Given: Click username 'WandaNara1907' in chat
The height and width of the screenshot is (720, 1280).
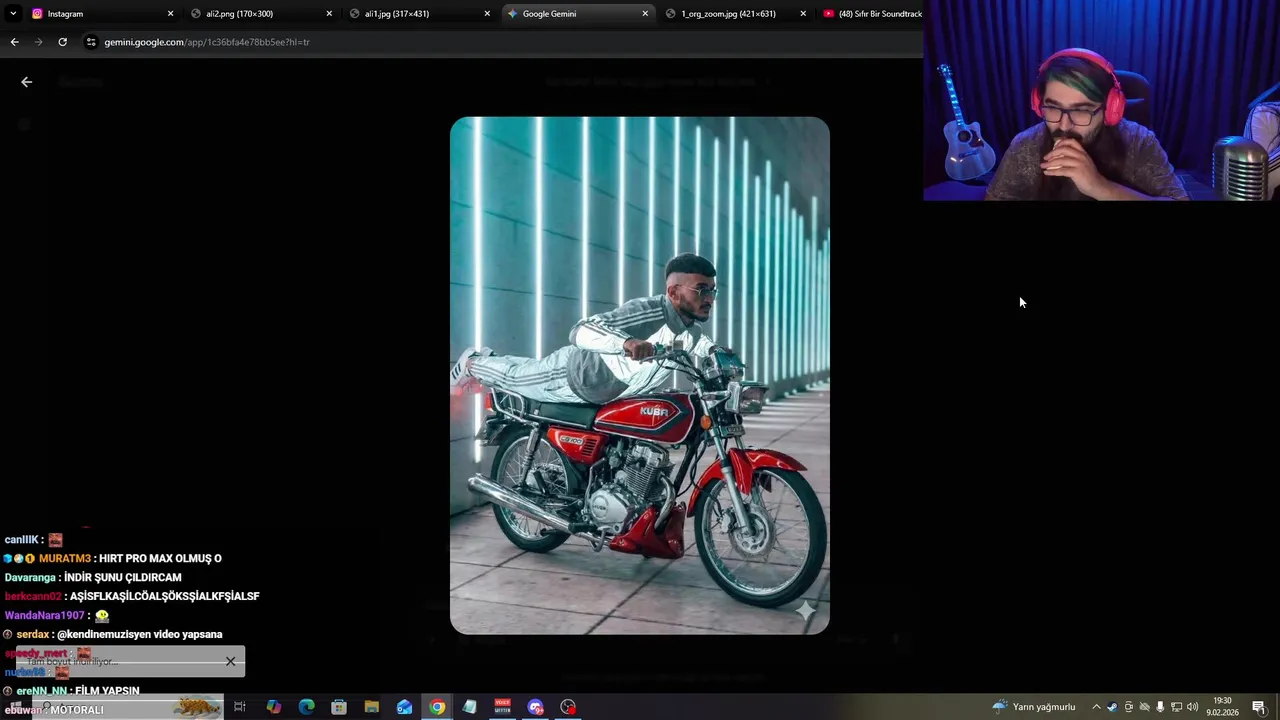Looking at the screenshot, I should click(45, 615).
